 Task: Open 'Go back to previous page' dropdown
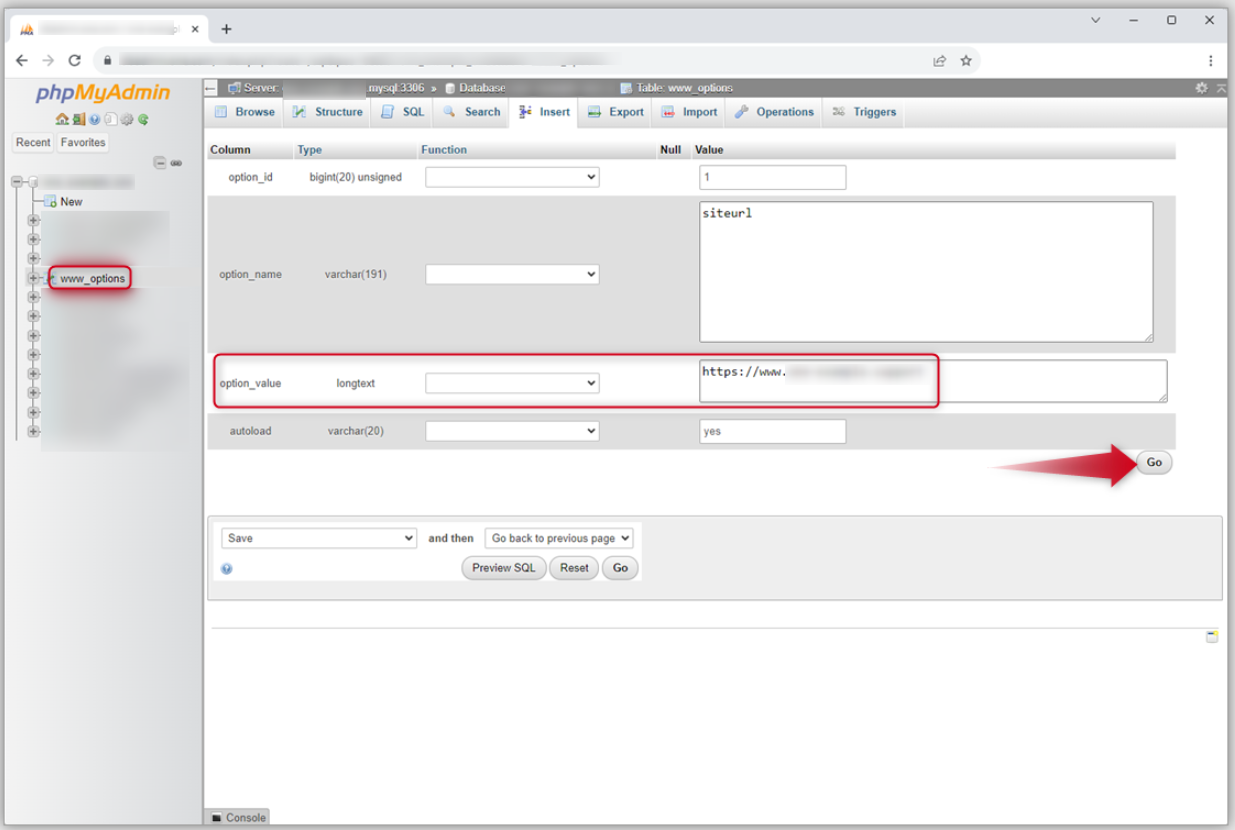(x=559, y=538)
